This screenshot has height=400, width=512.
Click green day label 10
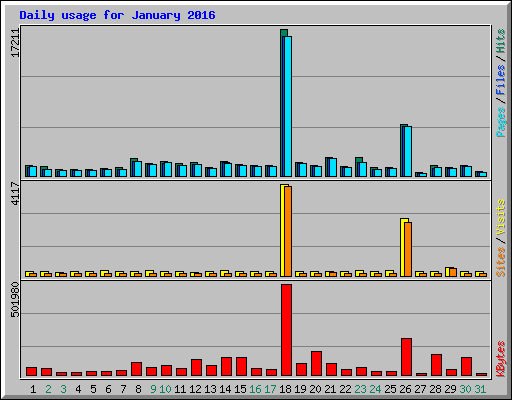(165, 389)
